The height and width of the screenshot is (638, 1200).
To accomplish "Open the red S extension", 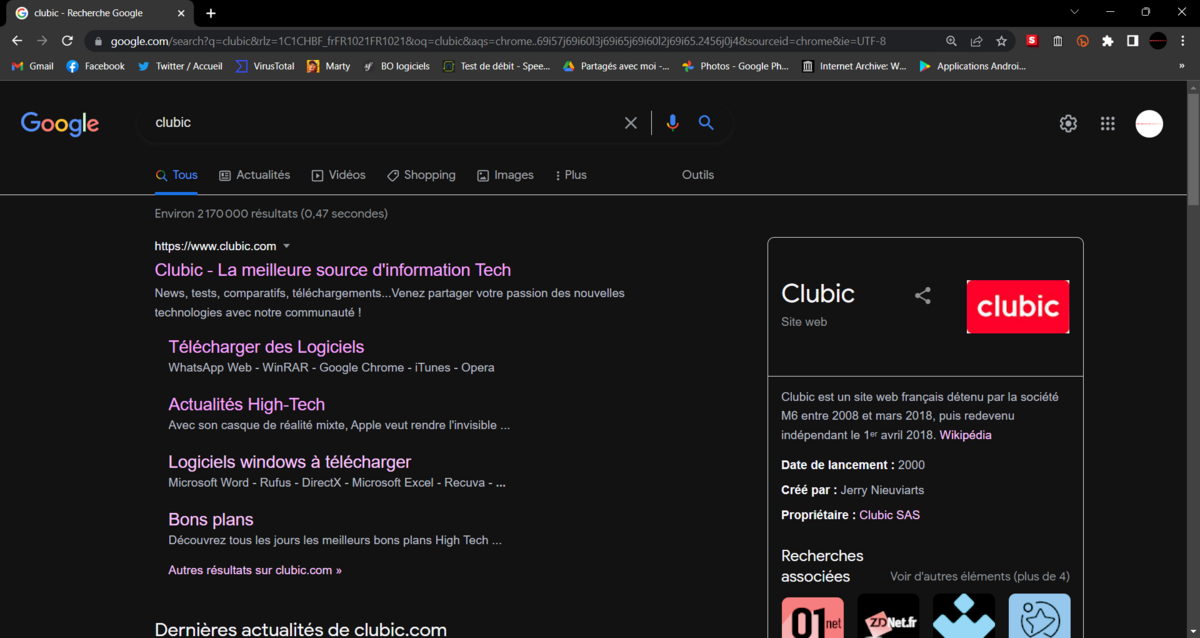I will tap(1032, 41).
